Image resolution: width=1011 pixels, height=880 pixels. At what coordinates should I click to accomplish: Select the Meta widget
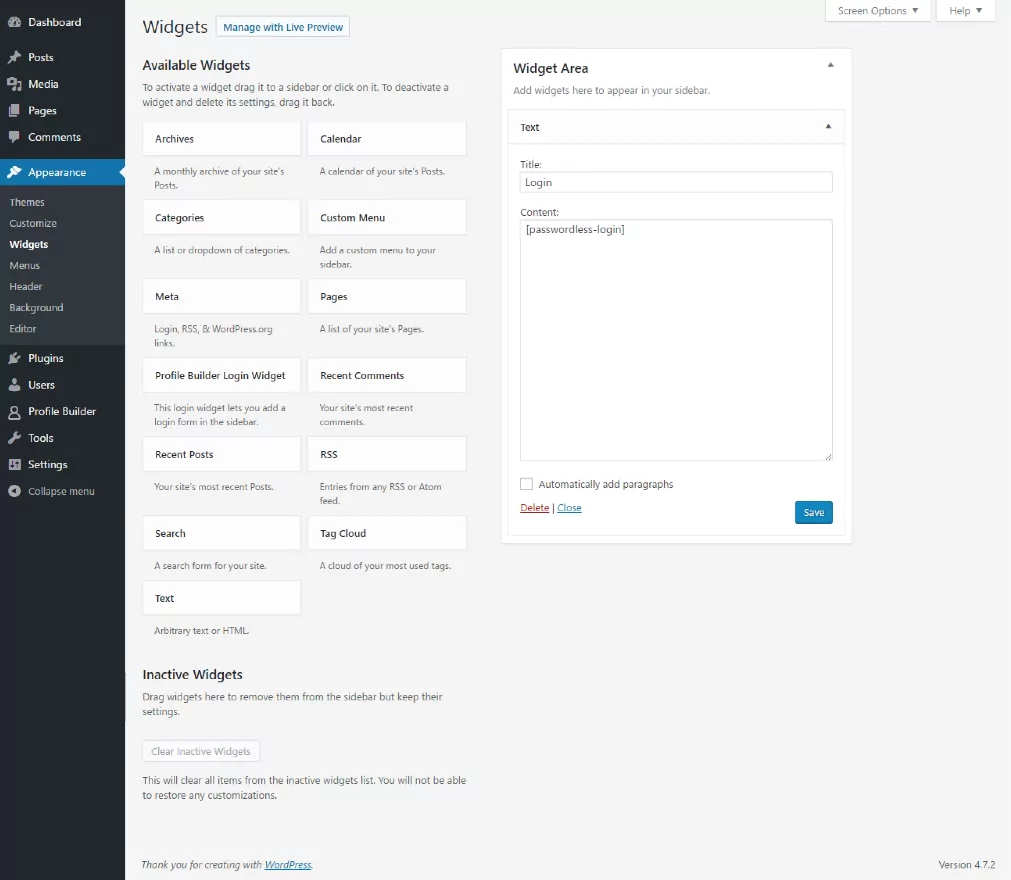pyautogui.click(x=221, y=297)
